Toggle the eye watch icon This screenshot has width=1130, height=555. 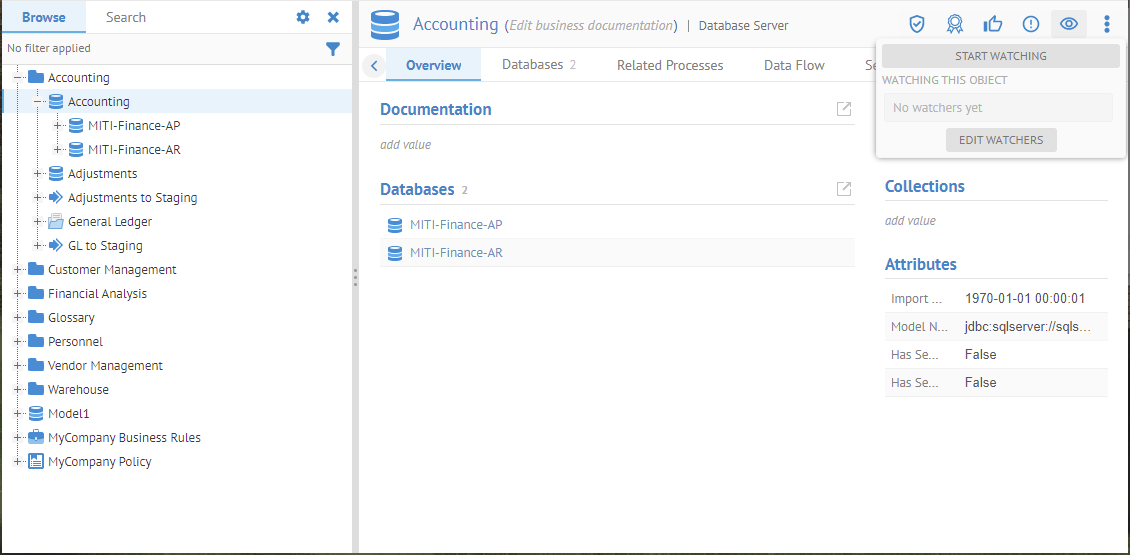coord(1069,24)
